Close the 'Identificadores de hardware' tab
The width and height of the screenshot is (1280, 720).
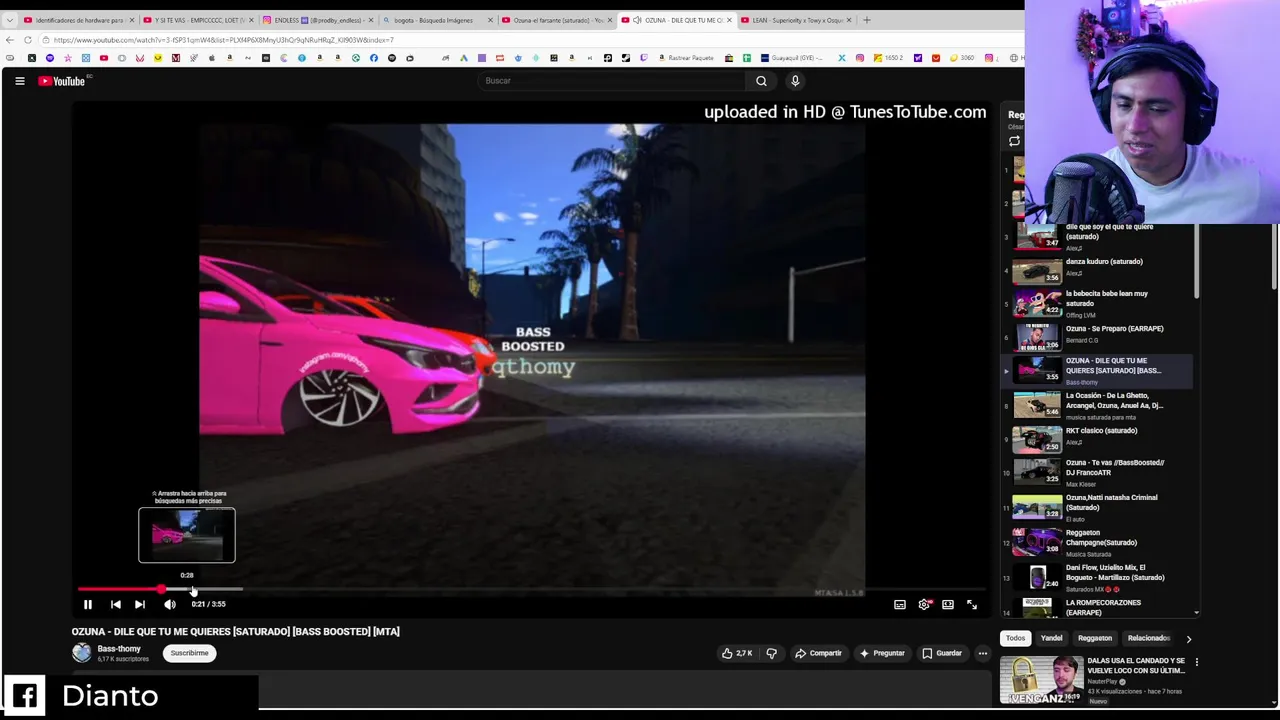[x=131, y=20]
